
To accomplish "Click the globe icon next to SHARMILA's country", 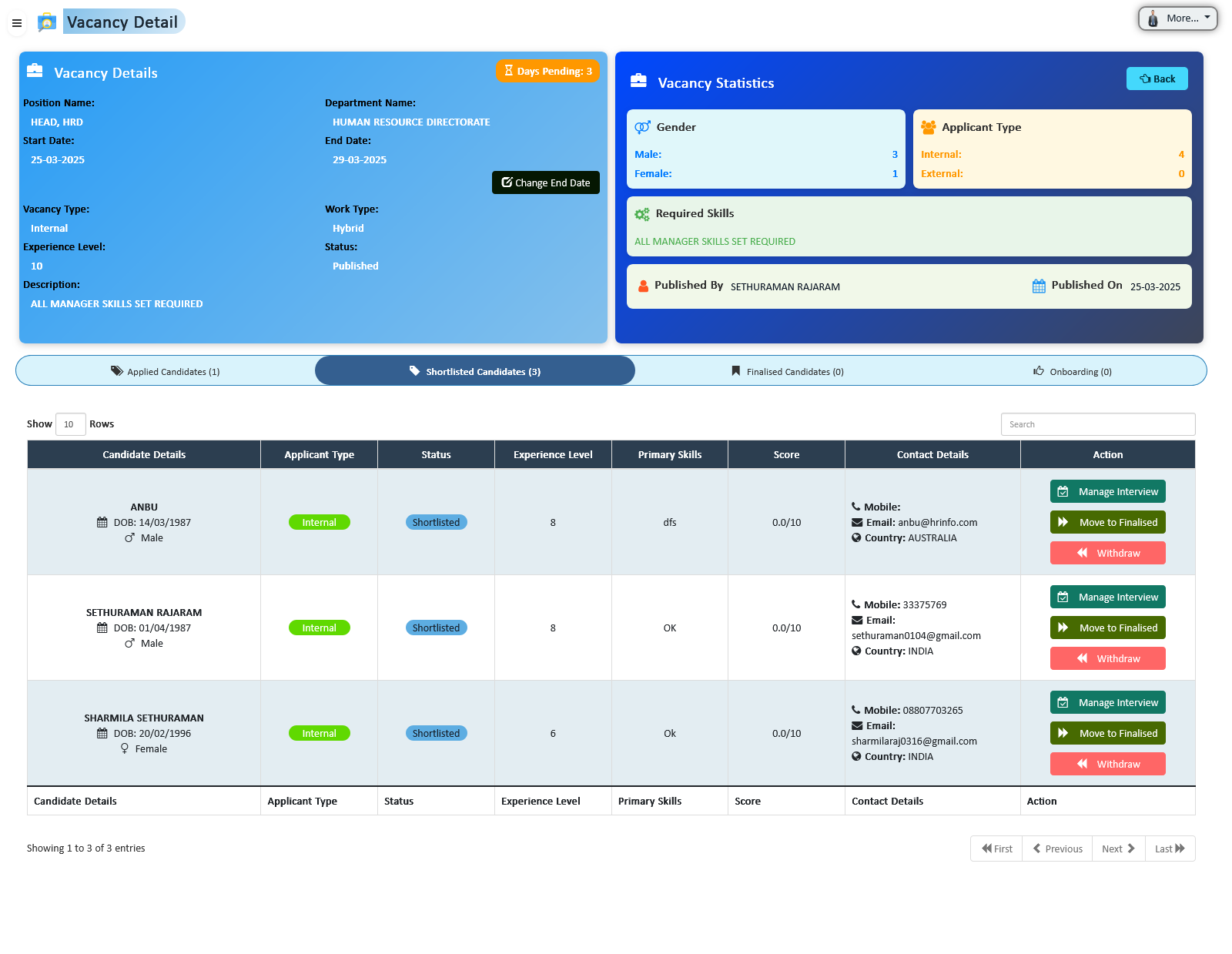I will coord(856,756).
